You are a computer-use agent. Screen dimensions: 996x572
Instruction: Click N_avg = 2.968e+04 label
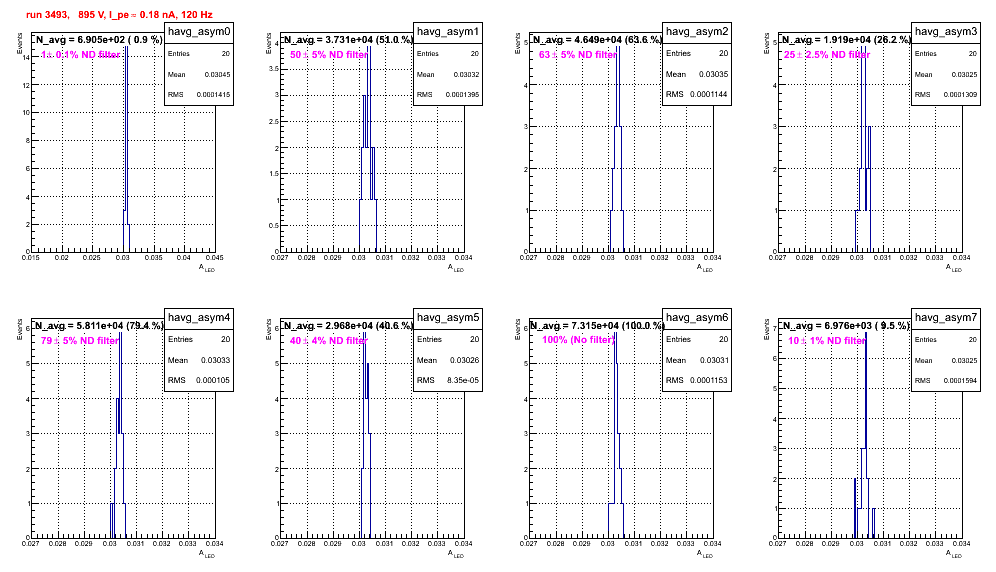[x=347, y=326]
